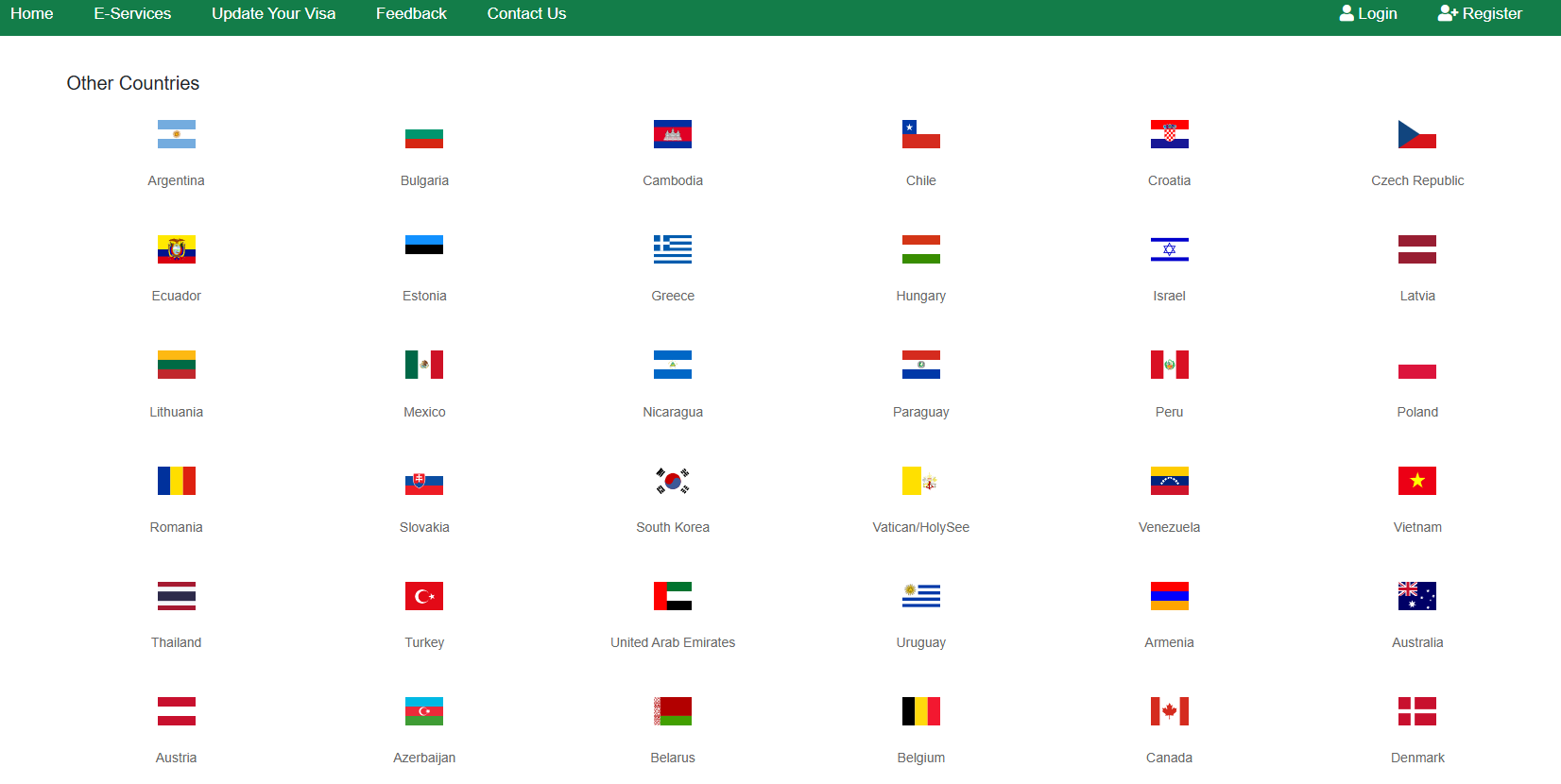
Task: Pick the Peru flag icon
Action: (x=1170, y=365)
